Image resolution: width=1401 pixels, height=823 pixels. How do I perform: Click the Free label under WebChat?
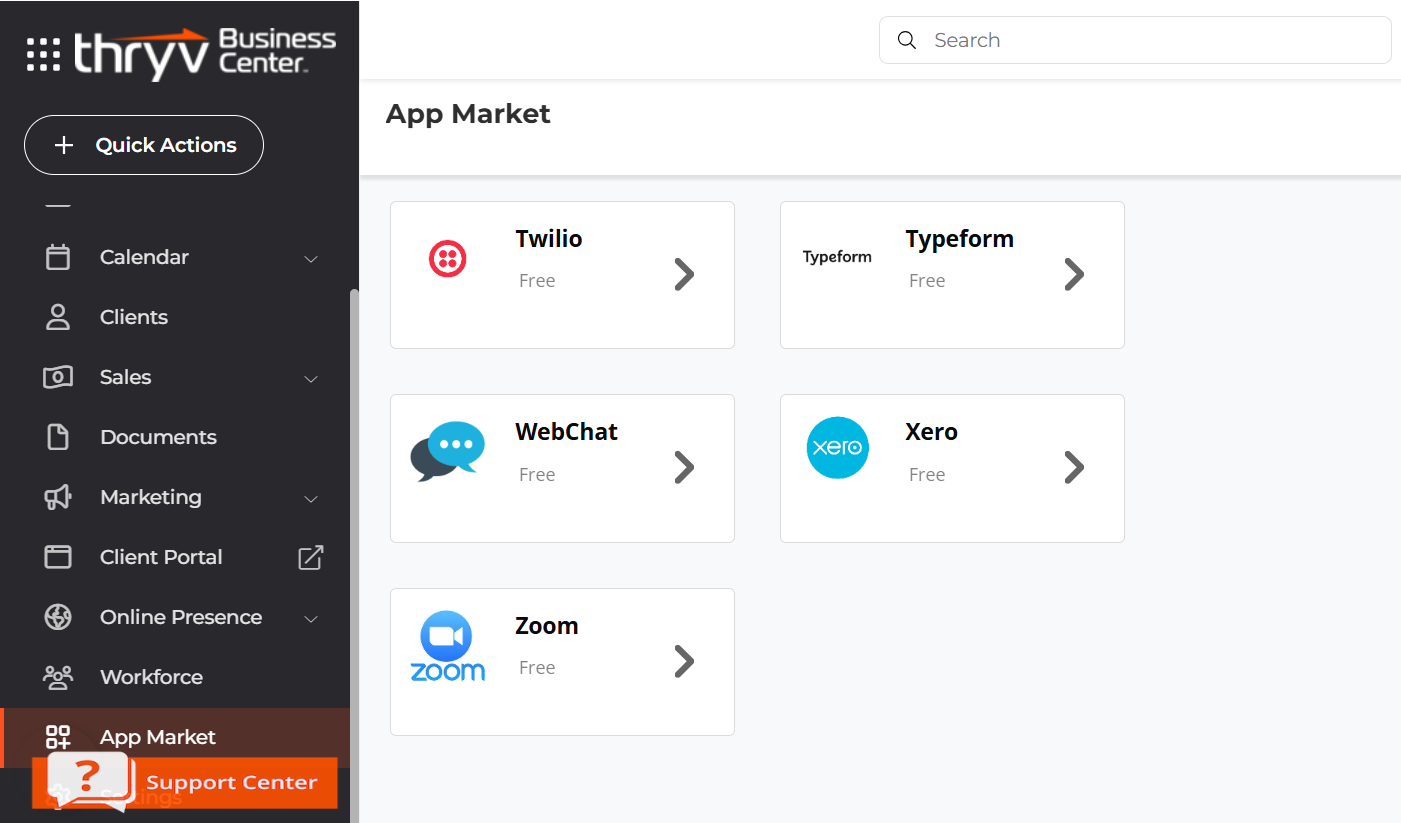537,475
